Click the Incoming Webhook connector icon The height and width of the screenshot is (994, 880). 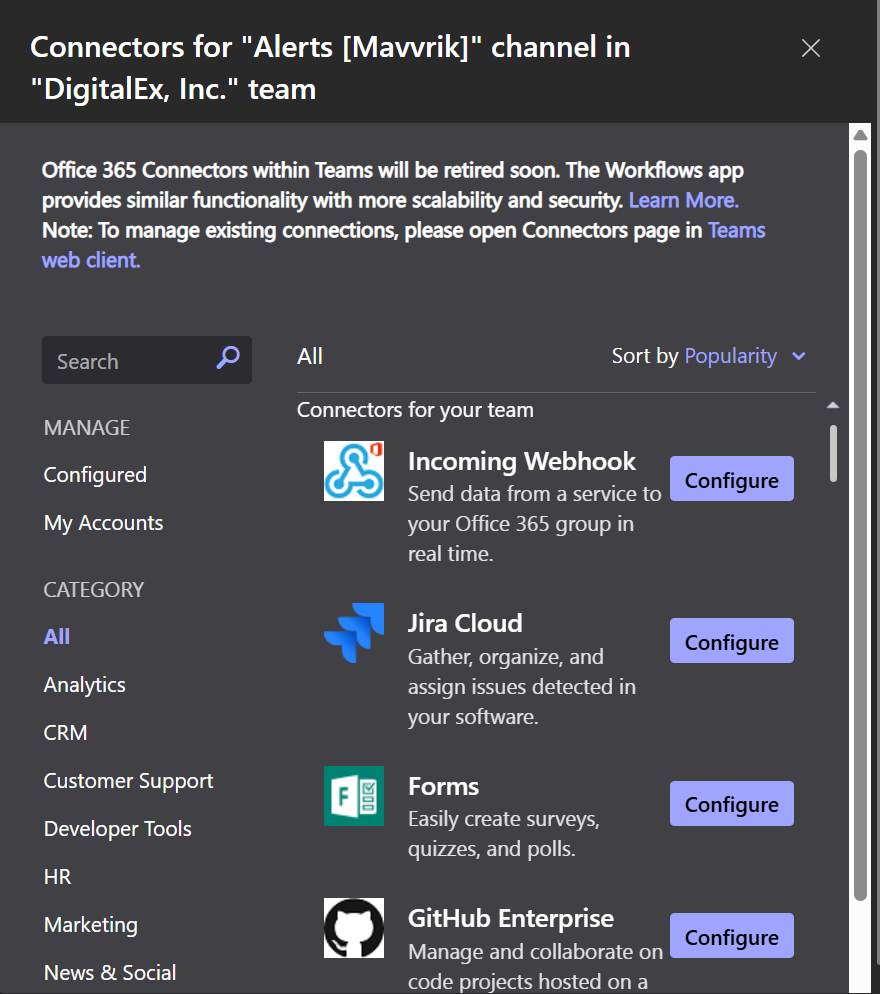coord(354,471)
